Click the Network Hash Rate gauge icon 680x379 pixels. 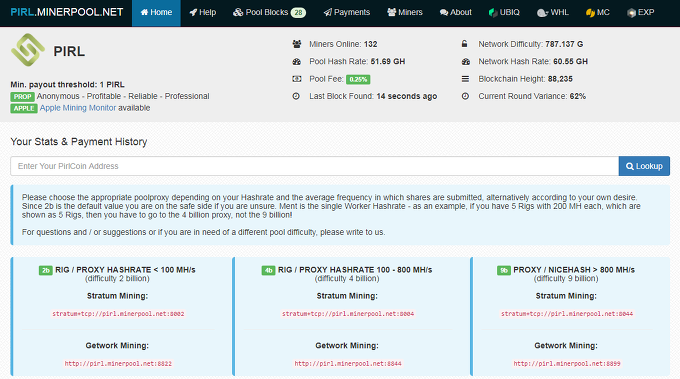click(x=466, y=62)
